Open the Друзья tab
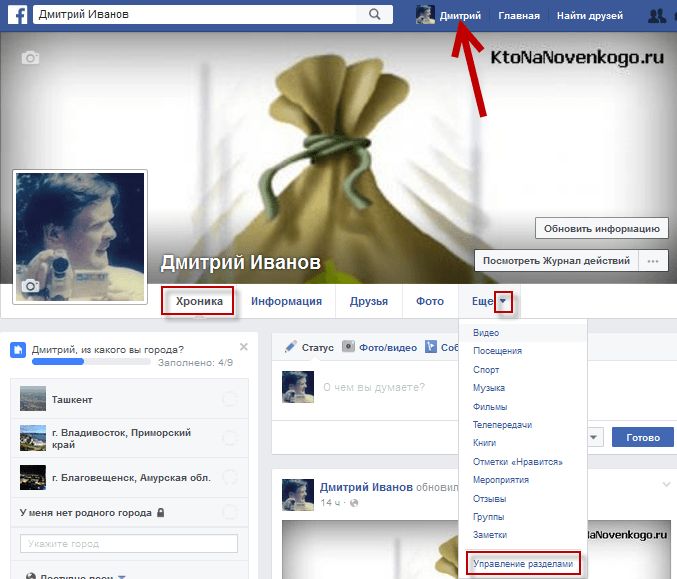This screenshot has height=579, width=677. tap(369, 301)
